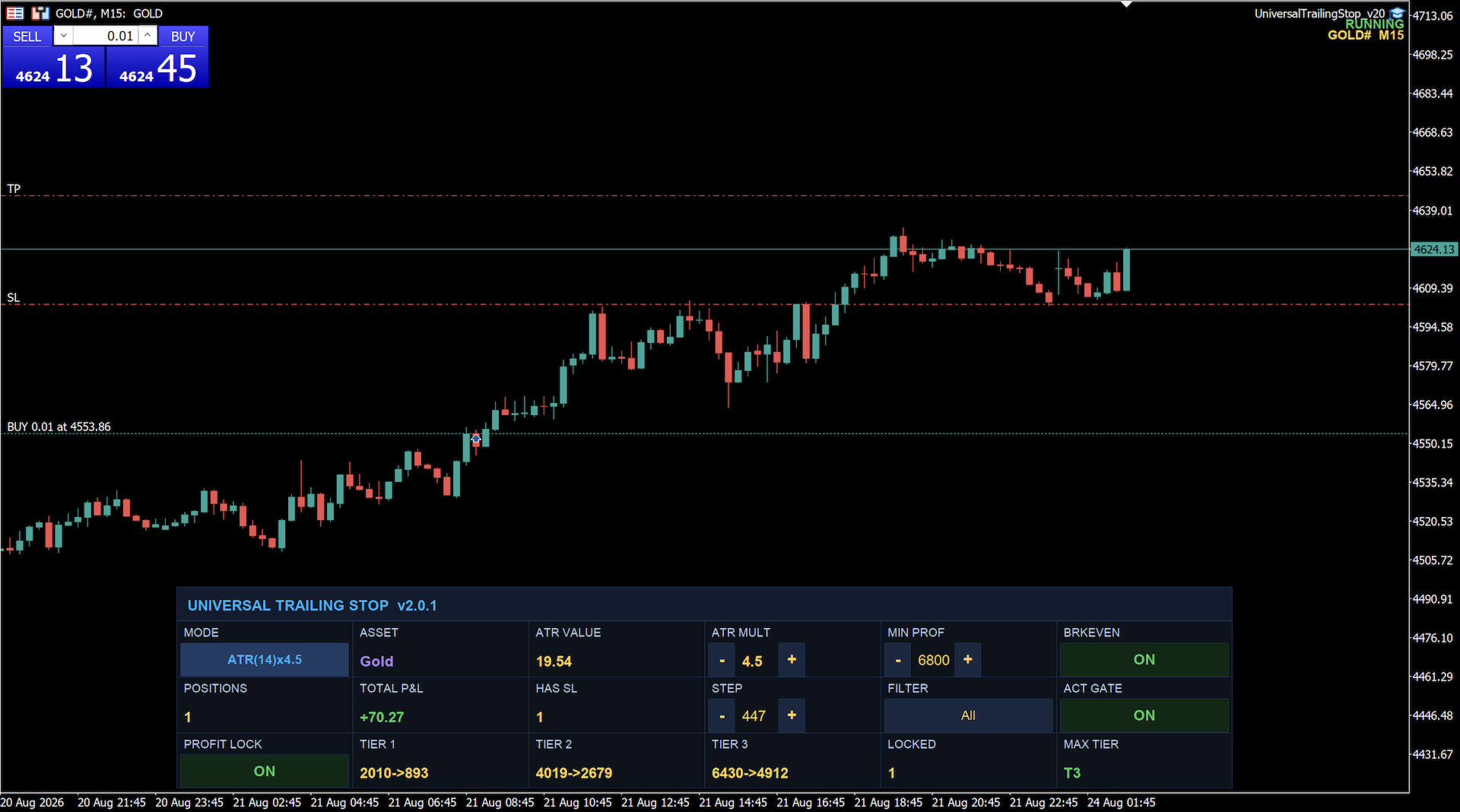Decrease STEP value with minus button
Viewport: 1460px width, 812px height.
pos(722,715)
